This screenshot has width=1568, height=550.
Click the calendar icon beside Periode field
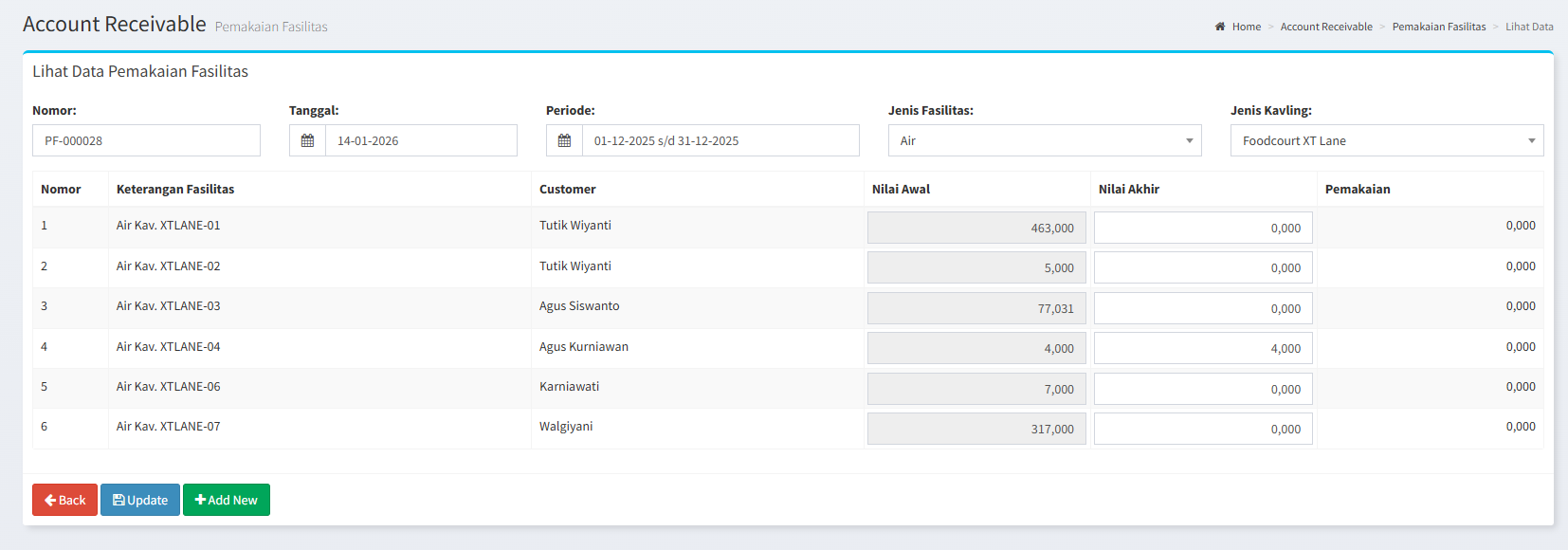[x=564, y=140]
